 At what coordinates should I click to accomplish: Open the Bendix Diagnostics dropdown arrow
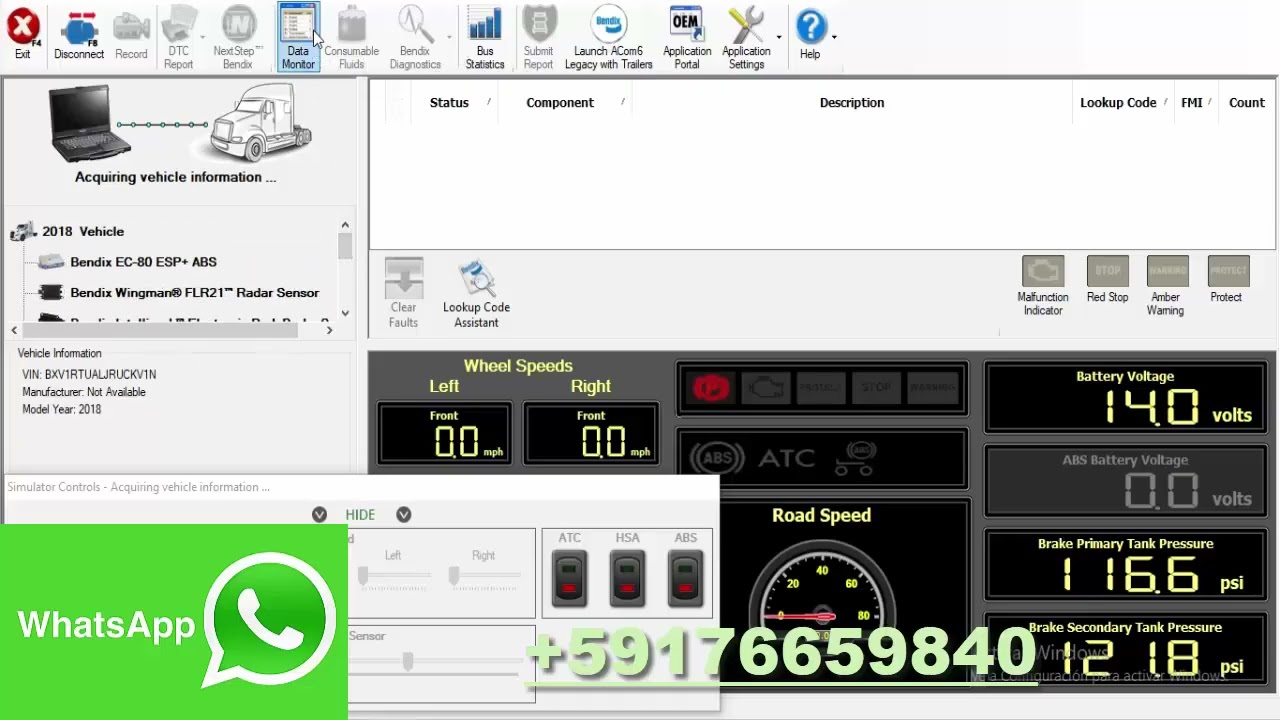coord(449,37)
